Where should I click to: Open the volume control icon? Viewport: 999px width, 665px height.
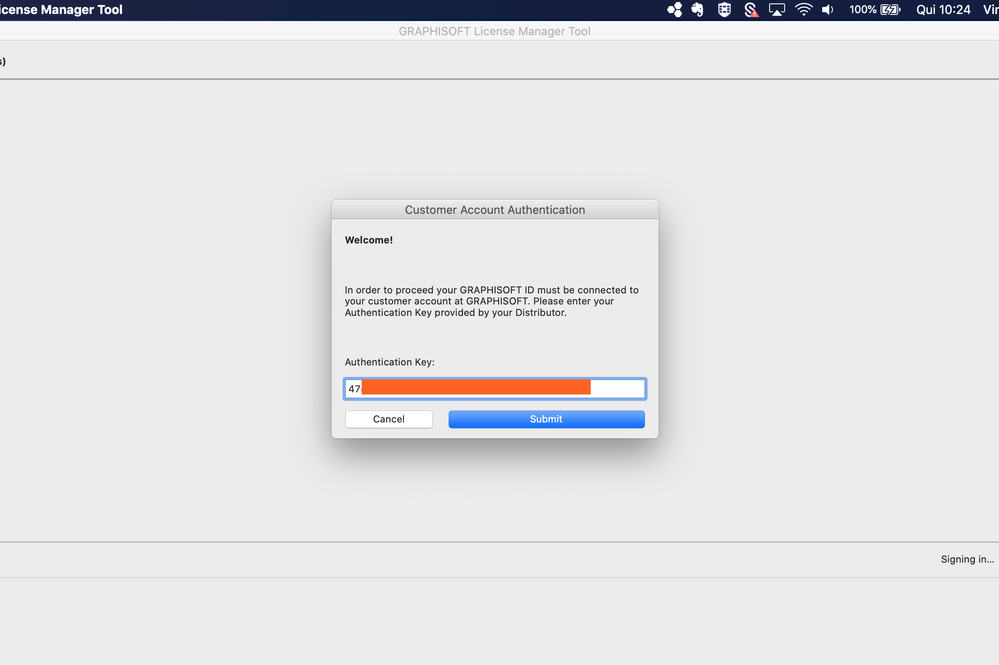(828, 10)
